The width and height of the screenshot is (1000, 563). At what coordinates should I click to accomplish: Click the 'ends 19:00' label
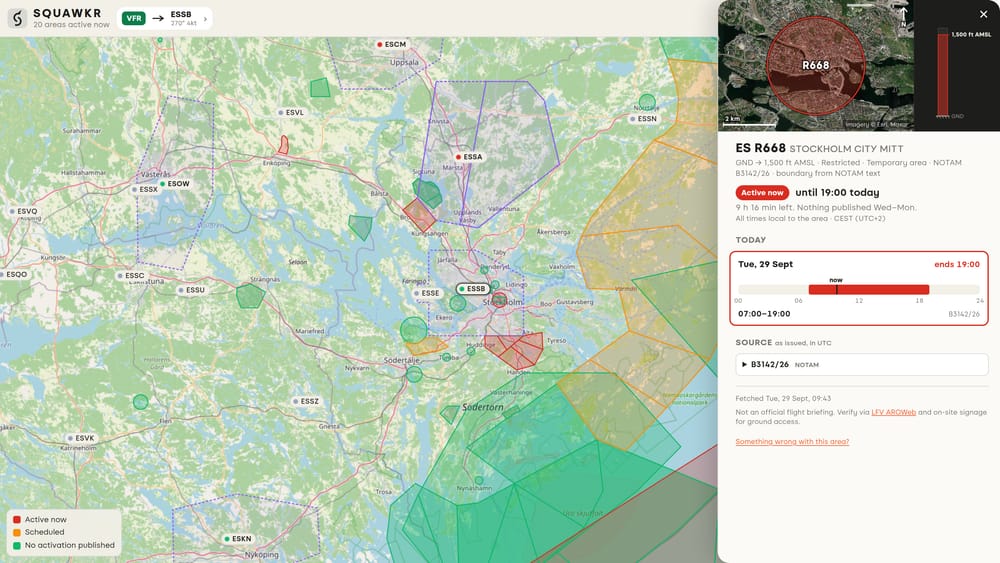tap(957, 264)
